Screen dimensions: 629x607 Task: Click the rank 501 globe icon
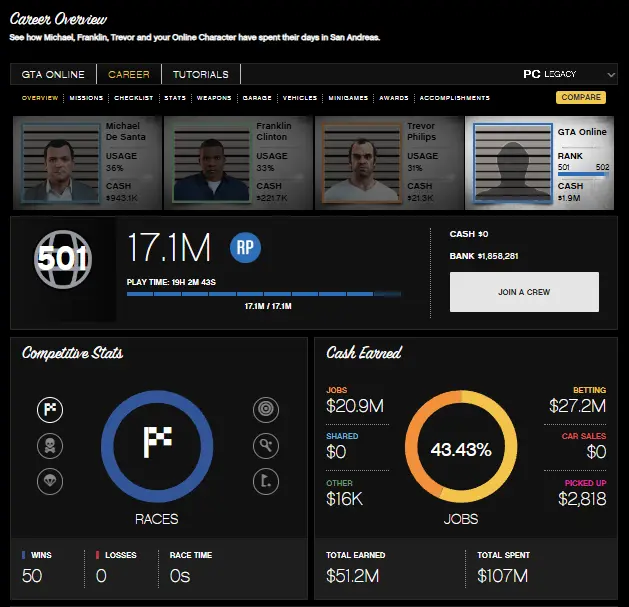coord(63,259)
